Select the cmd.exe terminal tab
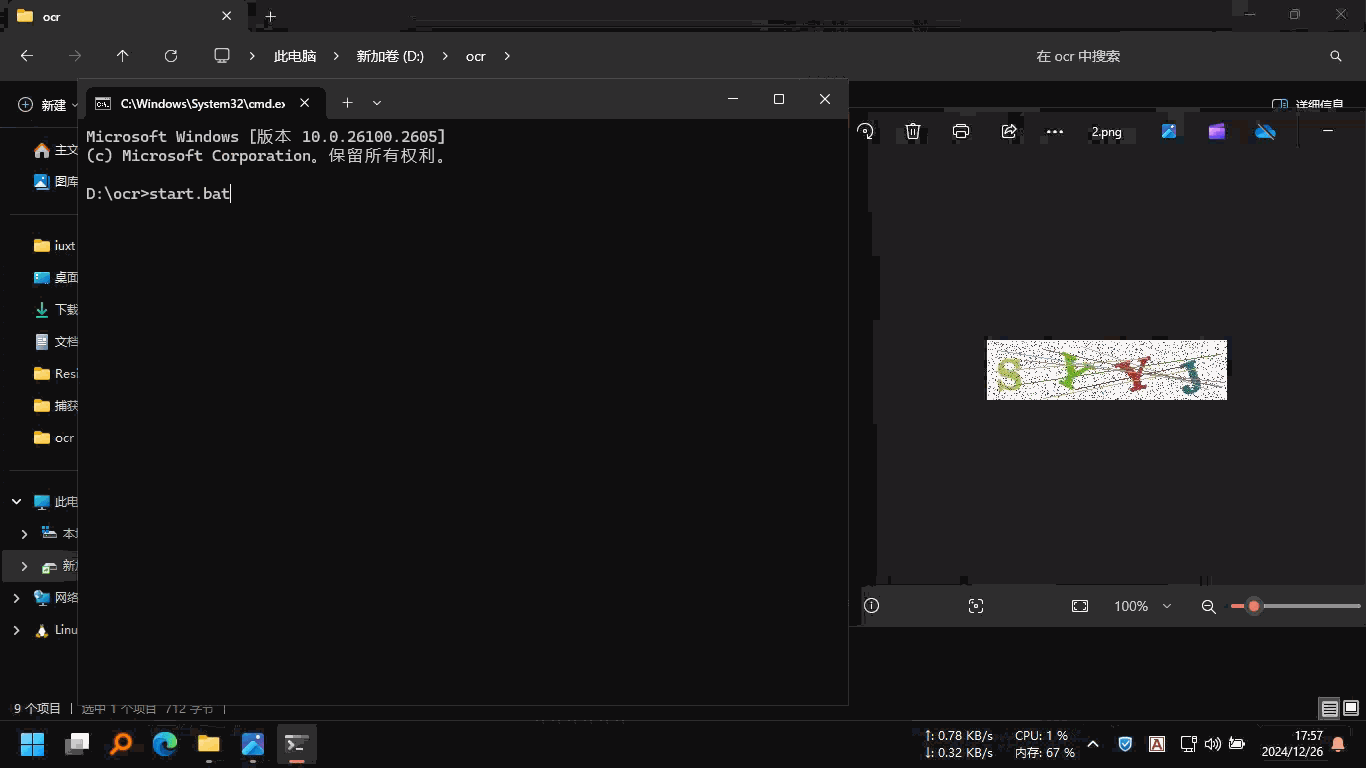 [200, 103]
